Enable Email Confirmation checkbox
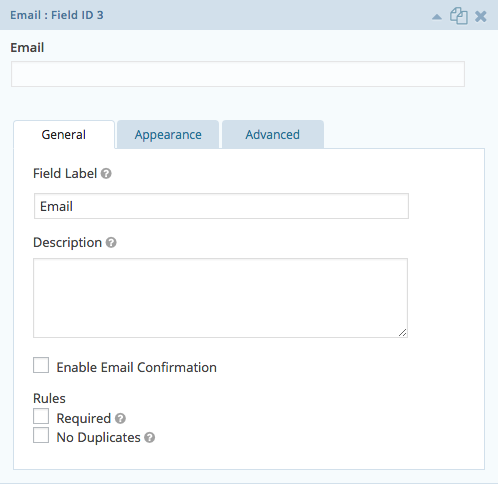 [x=41, y=365]
